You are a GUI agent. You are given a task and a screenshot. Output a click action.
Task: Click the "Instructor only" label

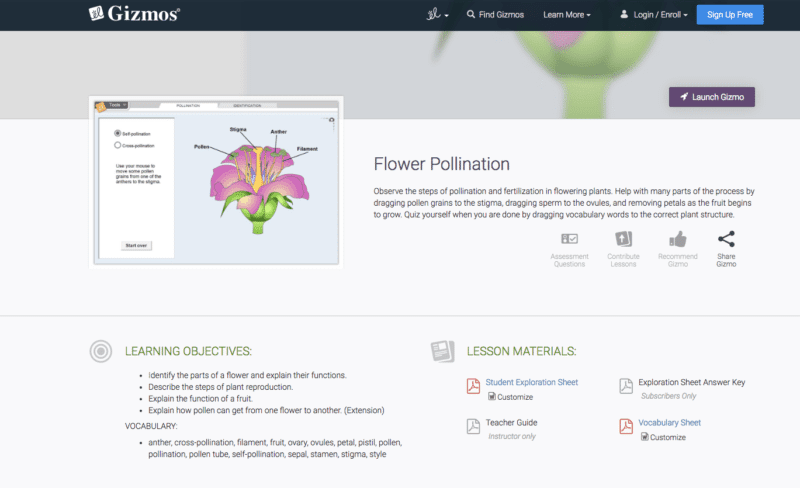pyautogui.click(x=512, y=436)
